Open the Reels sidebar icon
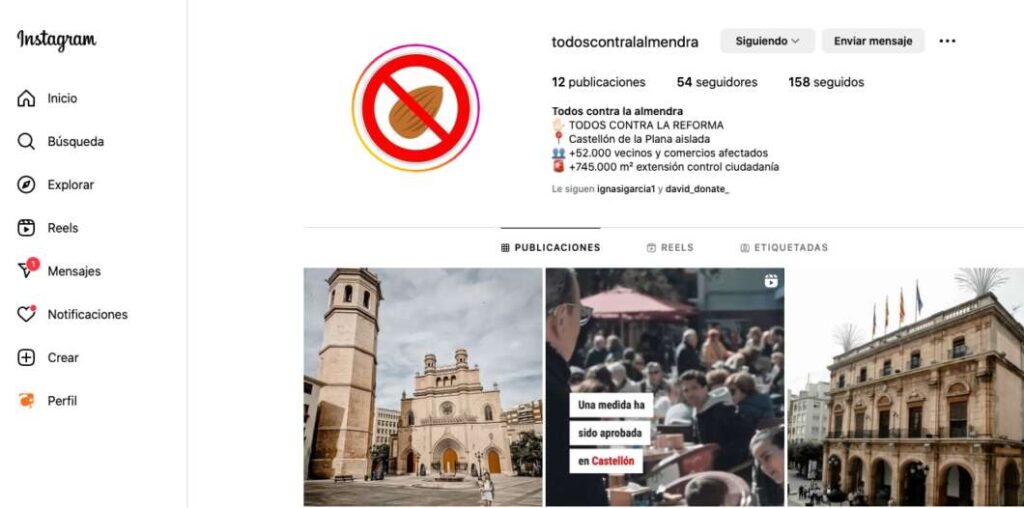 point(26,228)
